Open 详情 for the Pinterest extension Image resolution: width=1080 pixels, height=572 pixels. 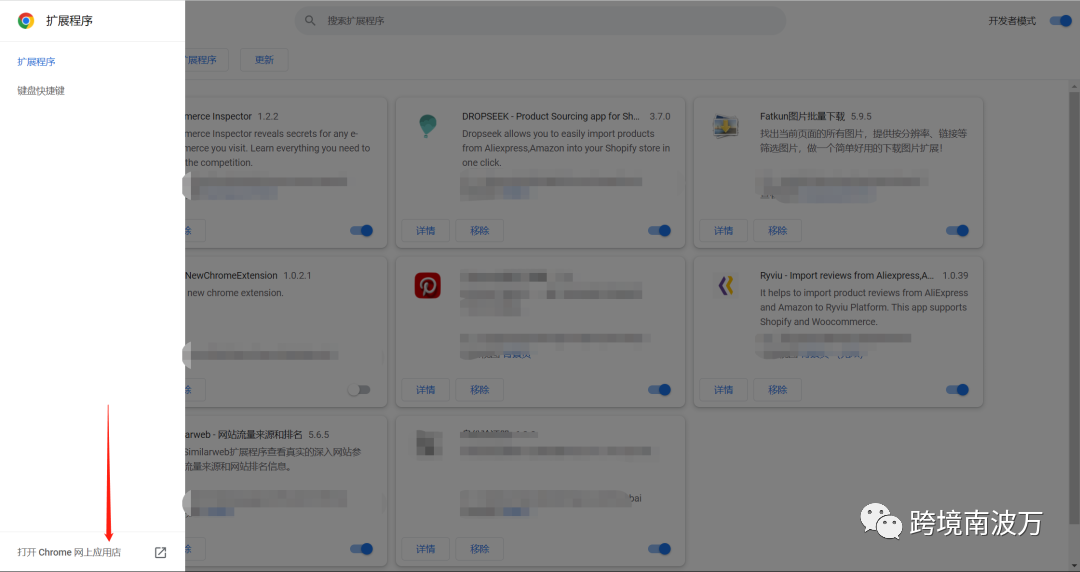tap(426, 389)
